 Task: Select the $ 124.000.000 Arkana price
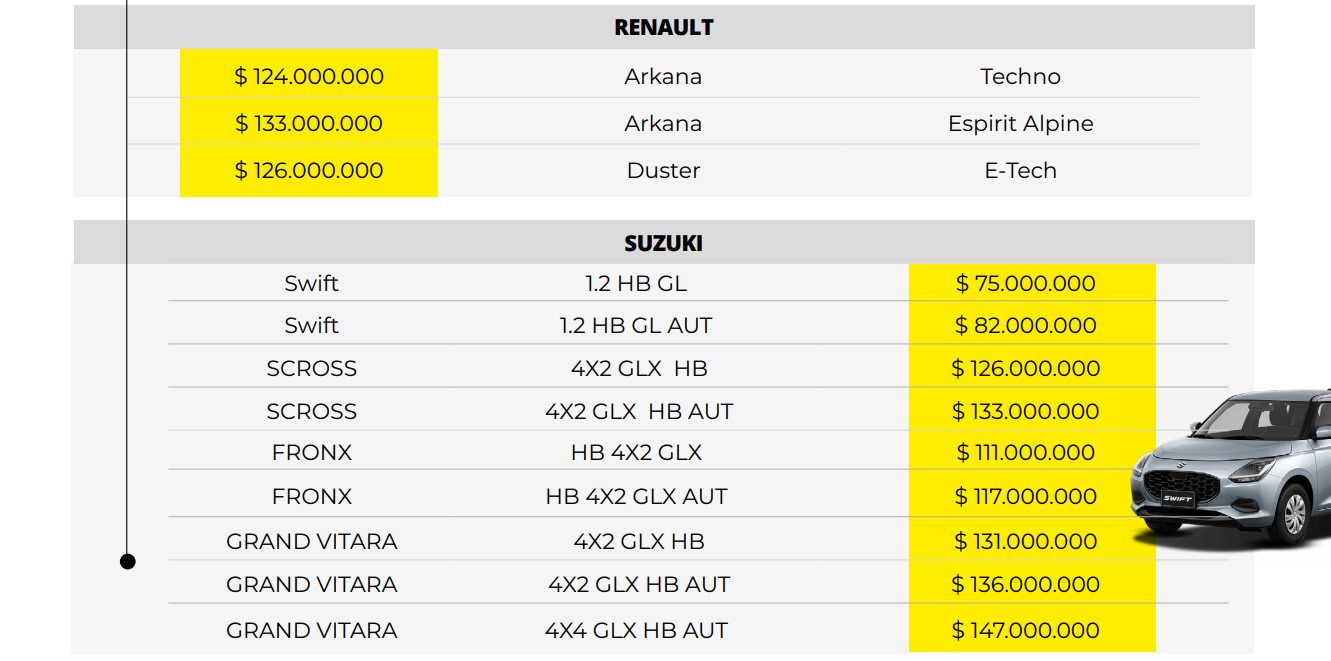coord(309,76)
